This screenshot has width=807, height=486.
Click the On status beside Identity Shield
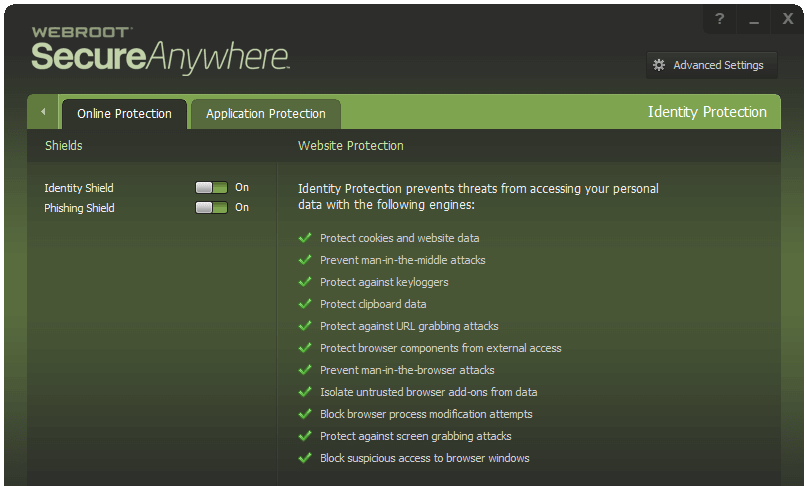[242, 187]
